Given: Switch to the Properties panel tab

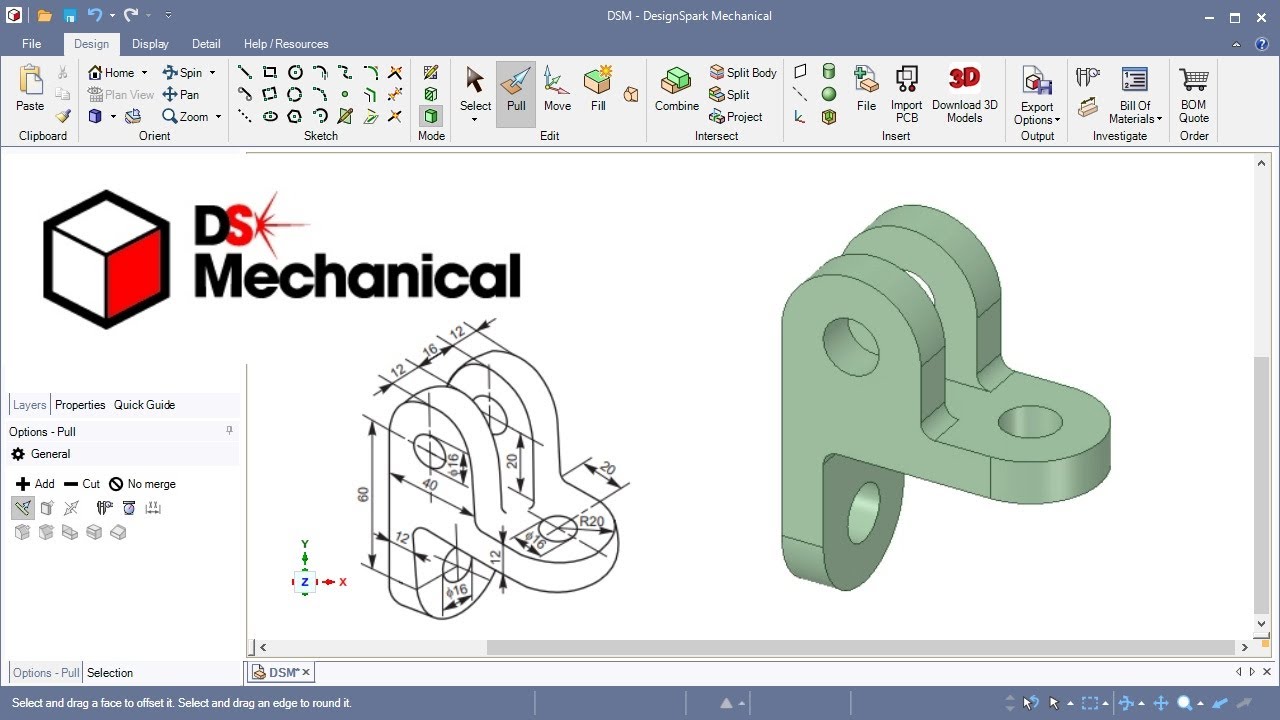Looking at the screenshot, I should [x=80, y=405].
